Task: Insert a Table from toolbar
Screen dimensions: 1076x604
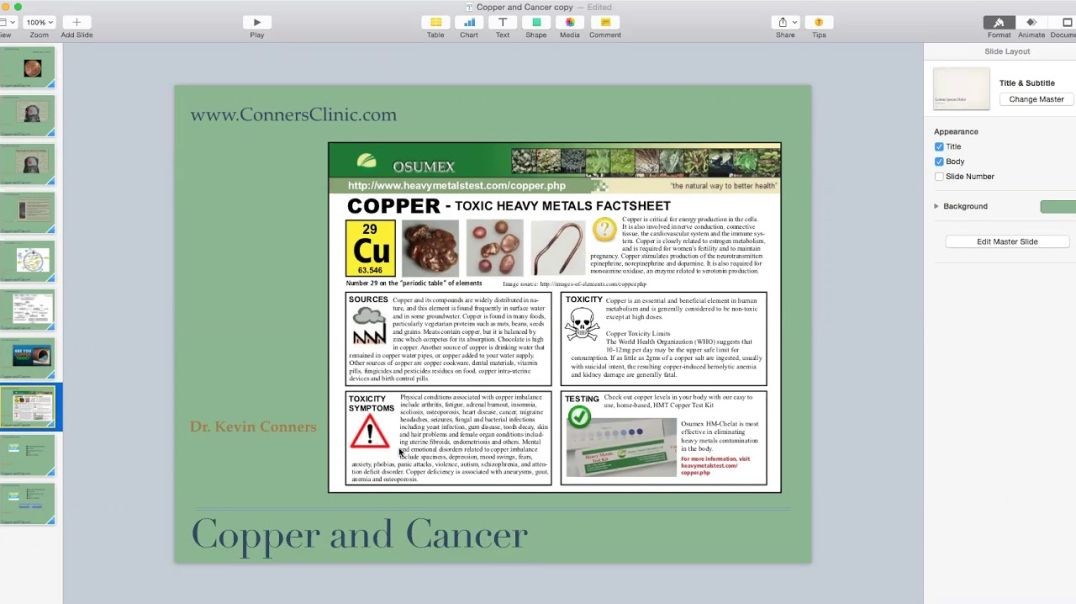Action: pos(435,23)
